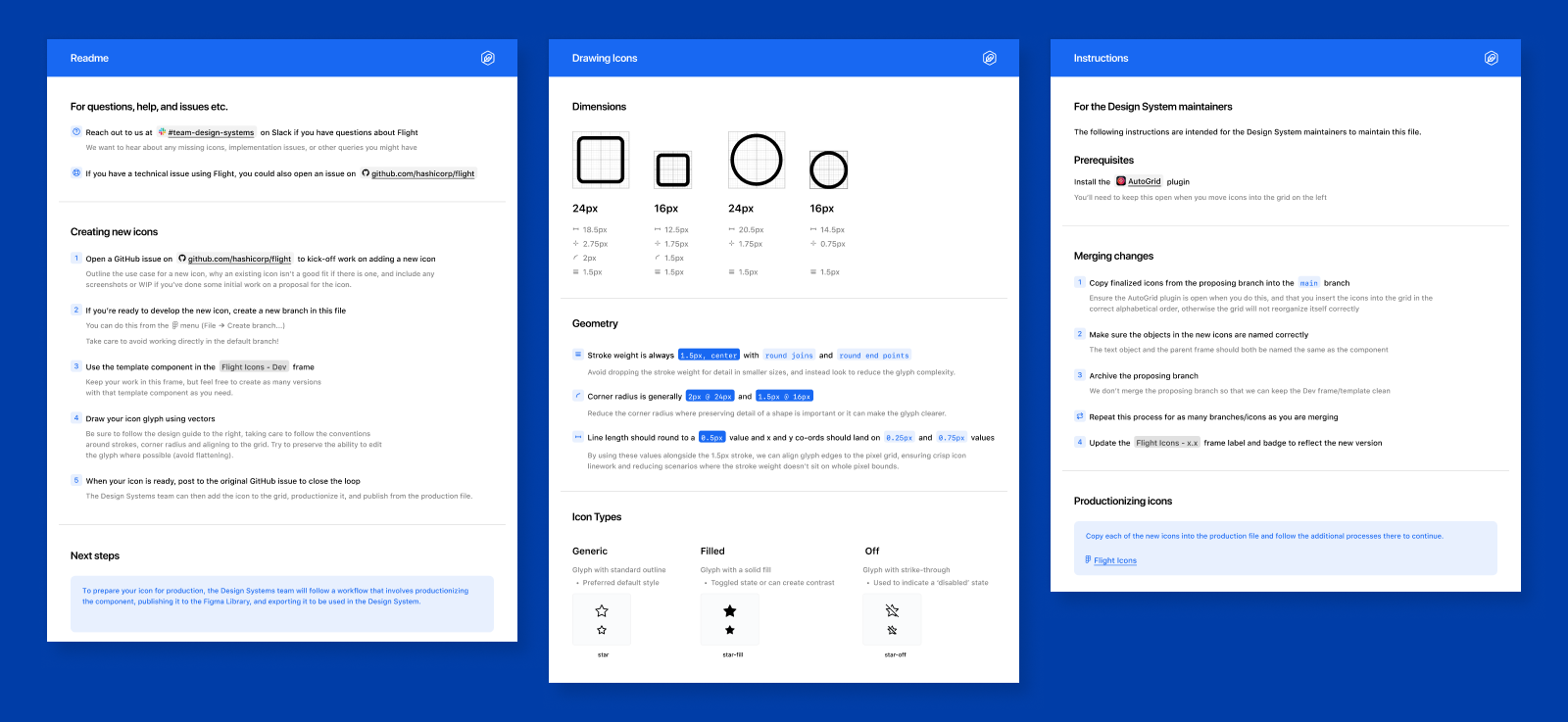
Task: Click step badge 3 beside 'Use the template component'
Action: pyautogui.click(x=76, y=366)
